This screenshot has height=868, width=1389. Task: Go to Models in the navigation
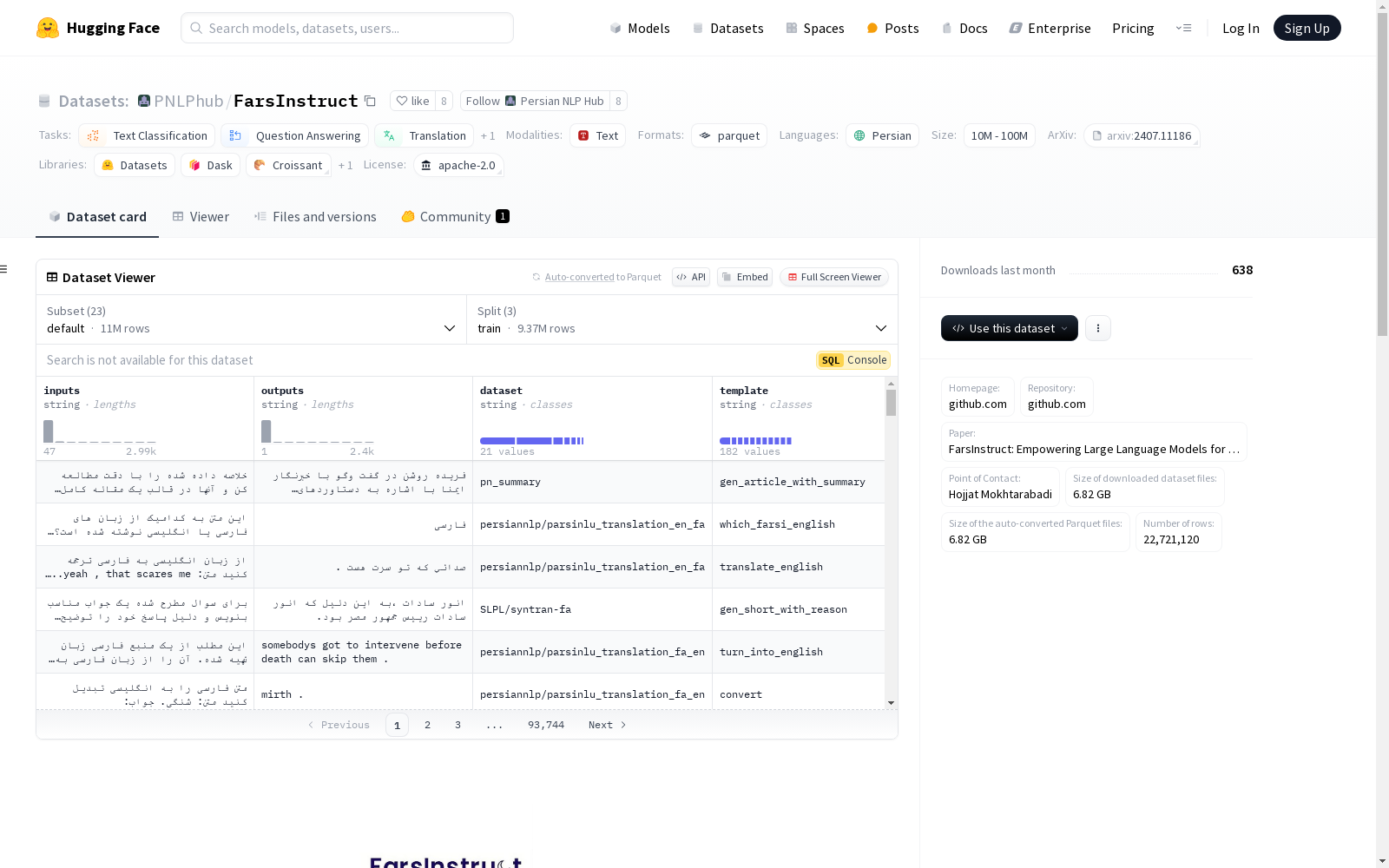click(640, 28)
